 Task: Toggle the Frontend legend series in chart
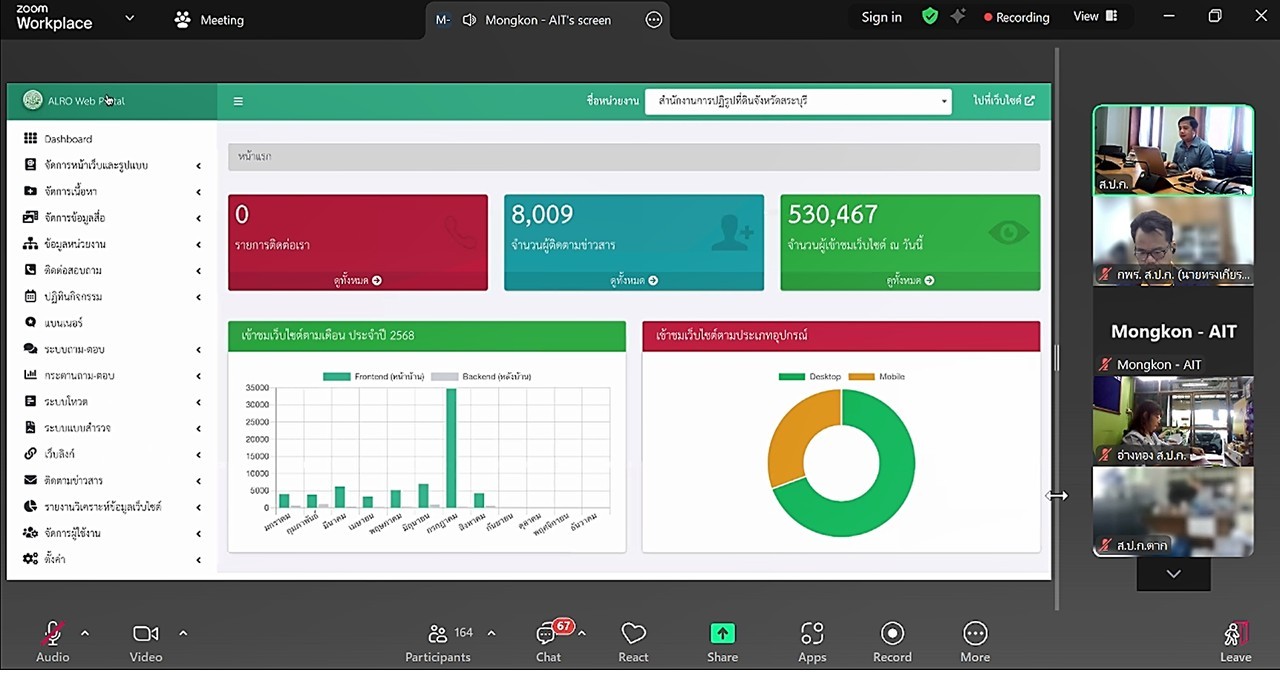pos(337,377)
